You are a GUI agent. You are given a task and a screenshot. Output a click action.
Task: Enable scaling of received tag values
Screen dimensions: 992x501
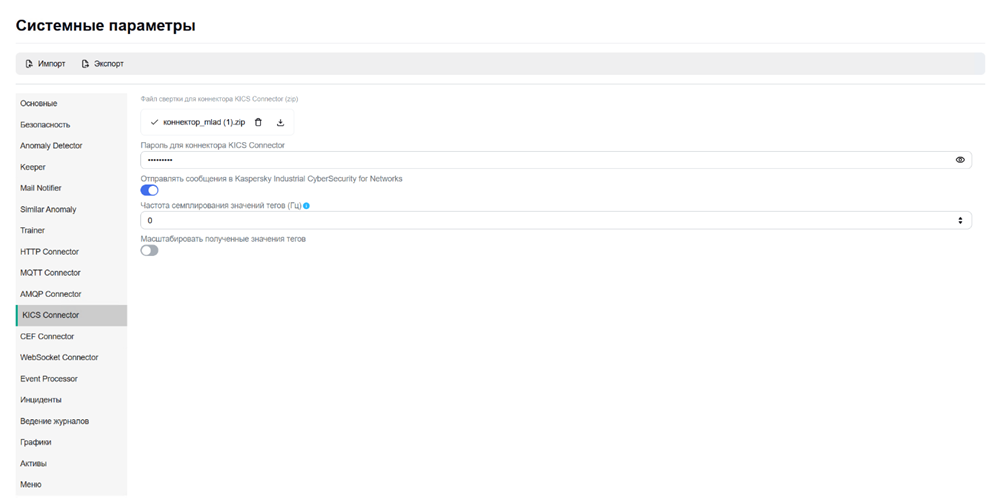coord(149,250)
